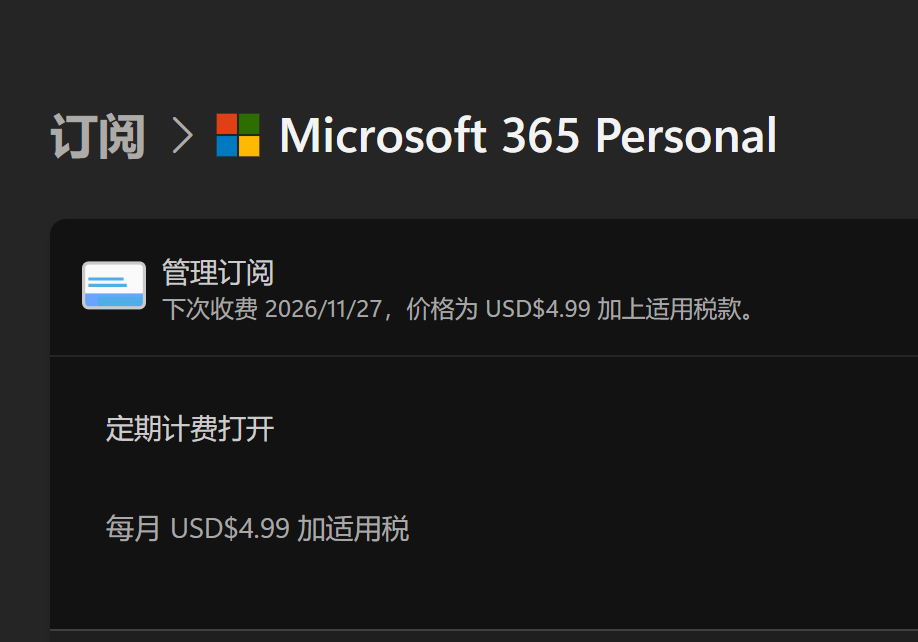Viewport: 918px width, 642px height.
Task: Click the Microsoft four-color logo
Action: (x=238, y=135)
